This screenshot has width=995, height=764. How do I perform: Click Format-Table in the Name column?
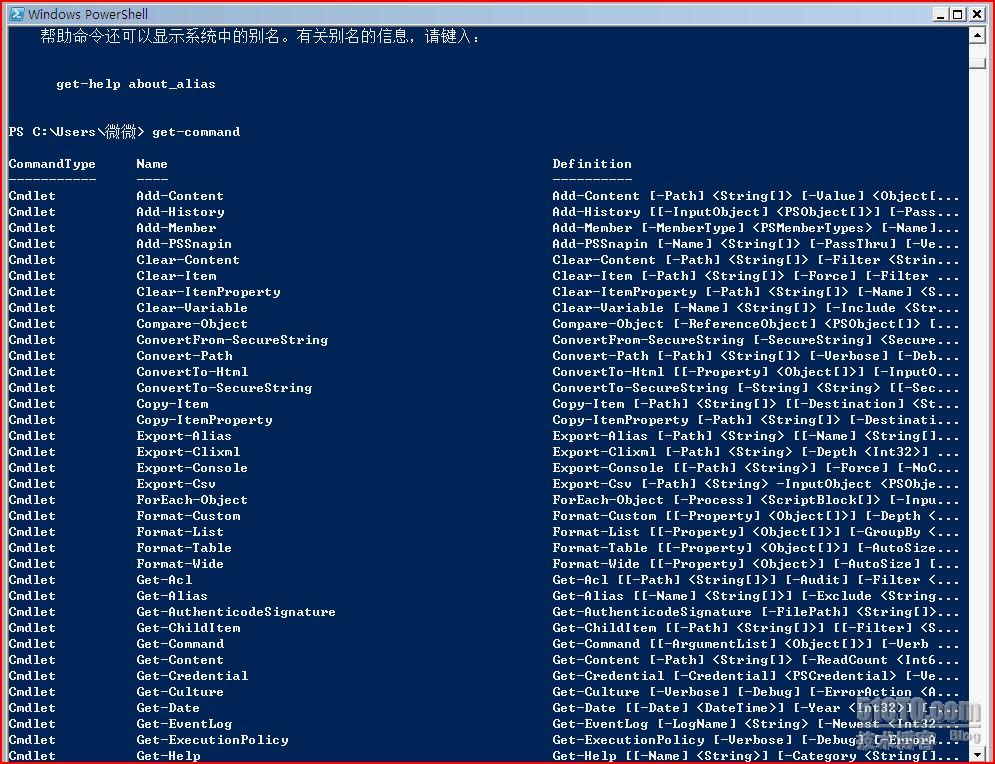click(184, 548)
